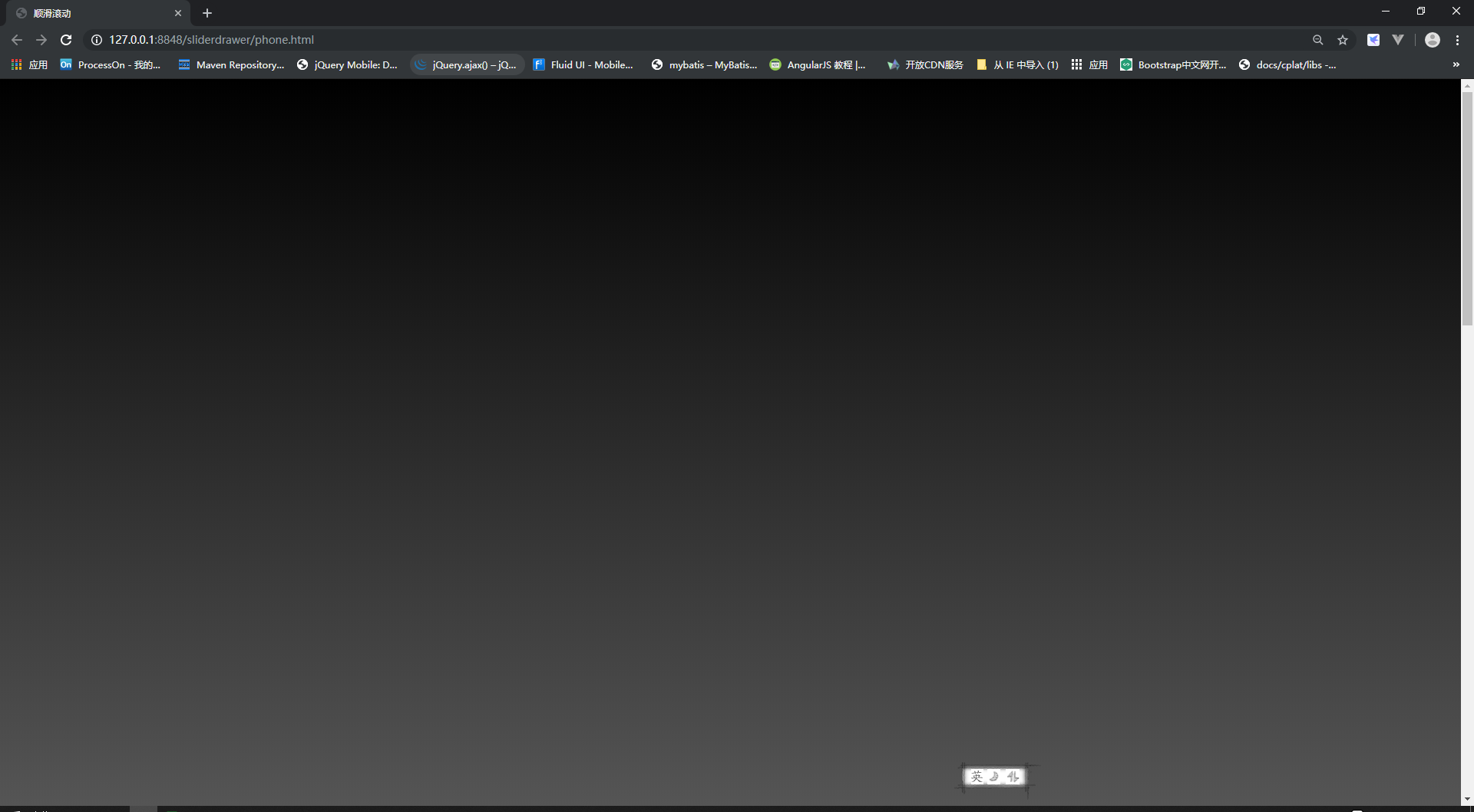Image resolution: width=1474 pixels, height=812 pixels.
Task: Reload the current page
Action: click(66, 40)
